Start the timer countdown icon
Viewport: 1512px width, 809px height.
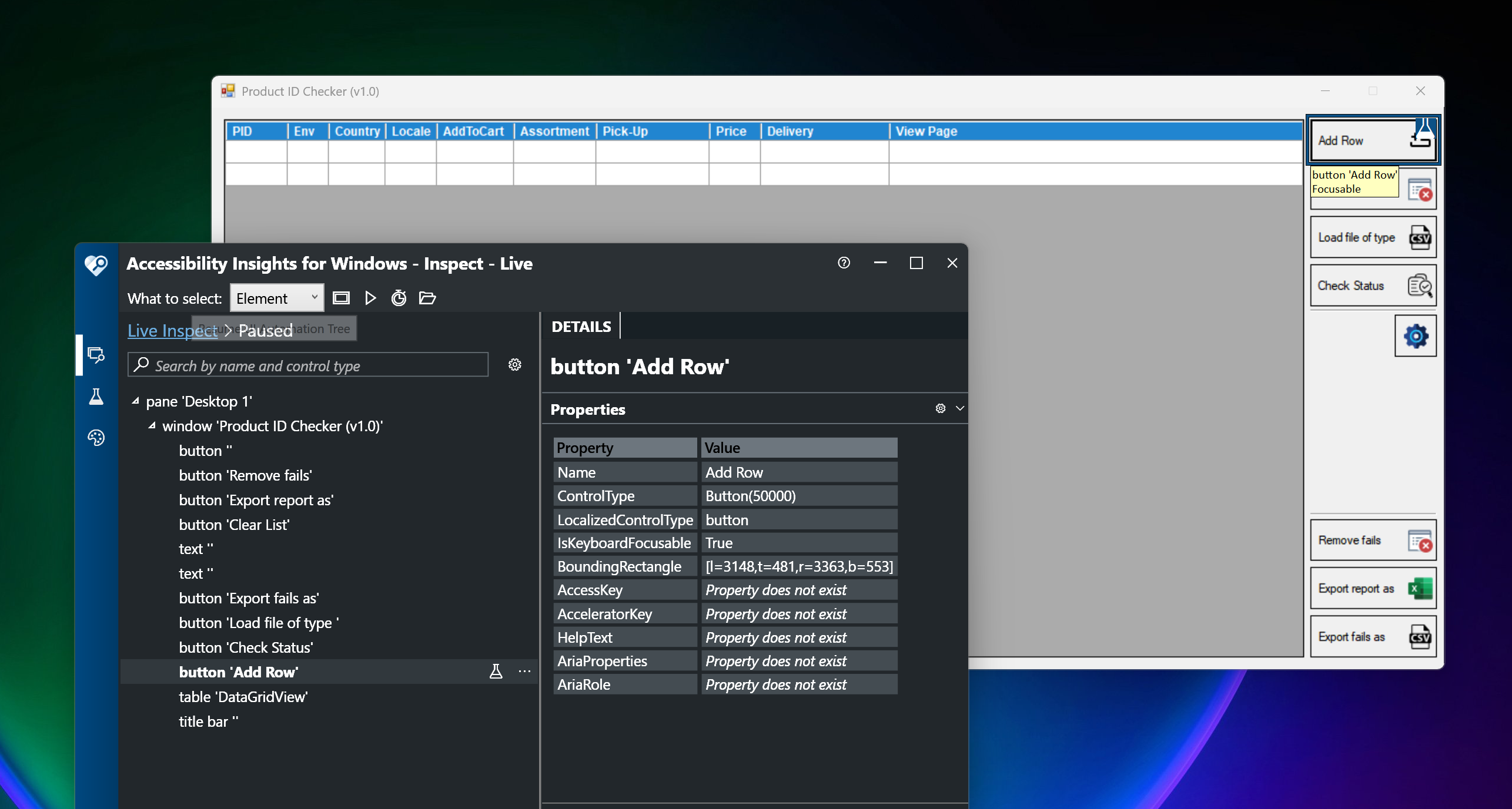click(x=399, y=298)
